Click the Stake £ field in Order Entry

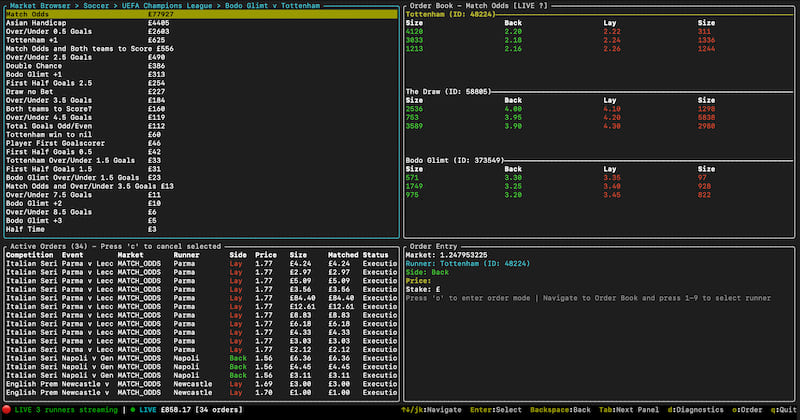[423, 289]
